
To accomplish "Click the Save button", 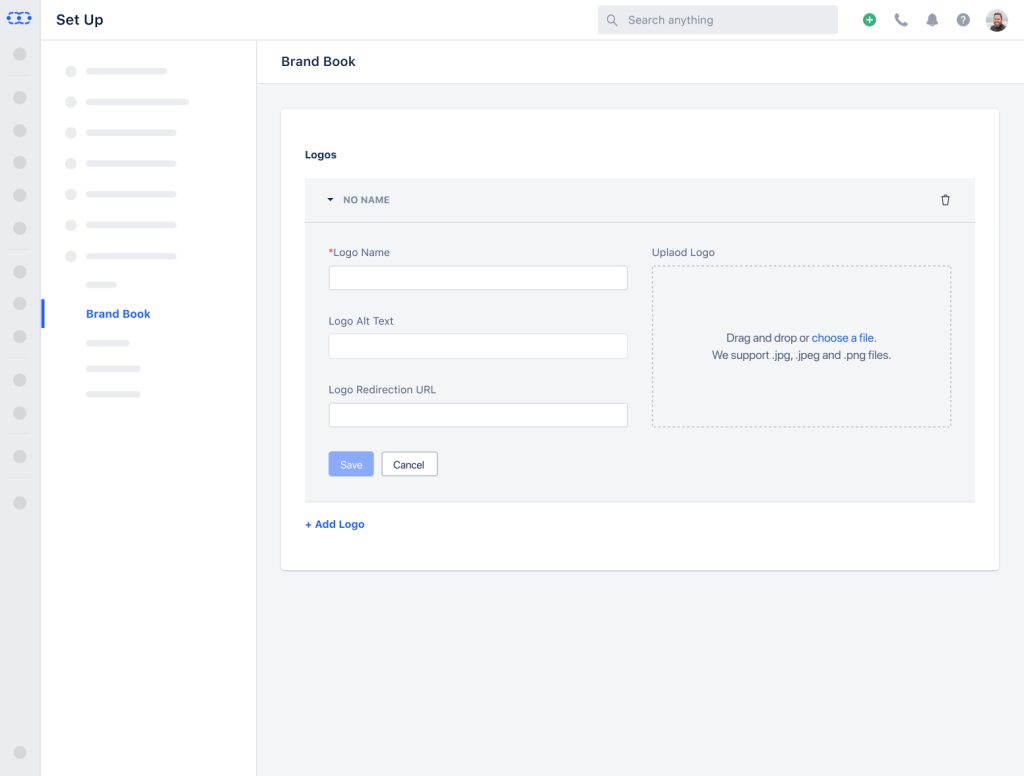I will click(x=351, y=464).
